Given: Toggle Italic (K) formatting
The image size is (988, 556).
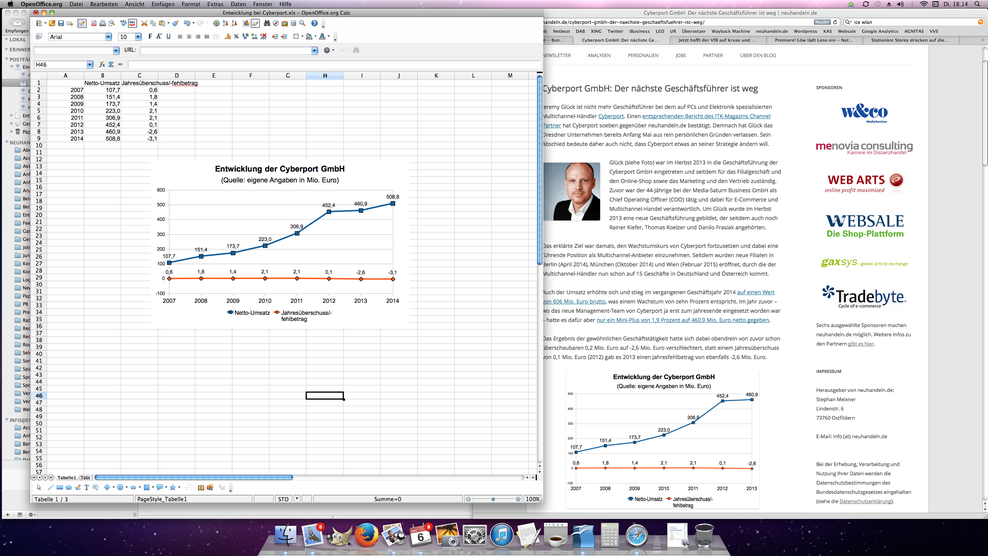Looking at the screenshot, I should 159,37.
